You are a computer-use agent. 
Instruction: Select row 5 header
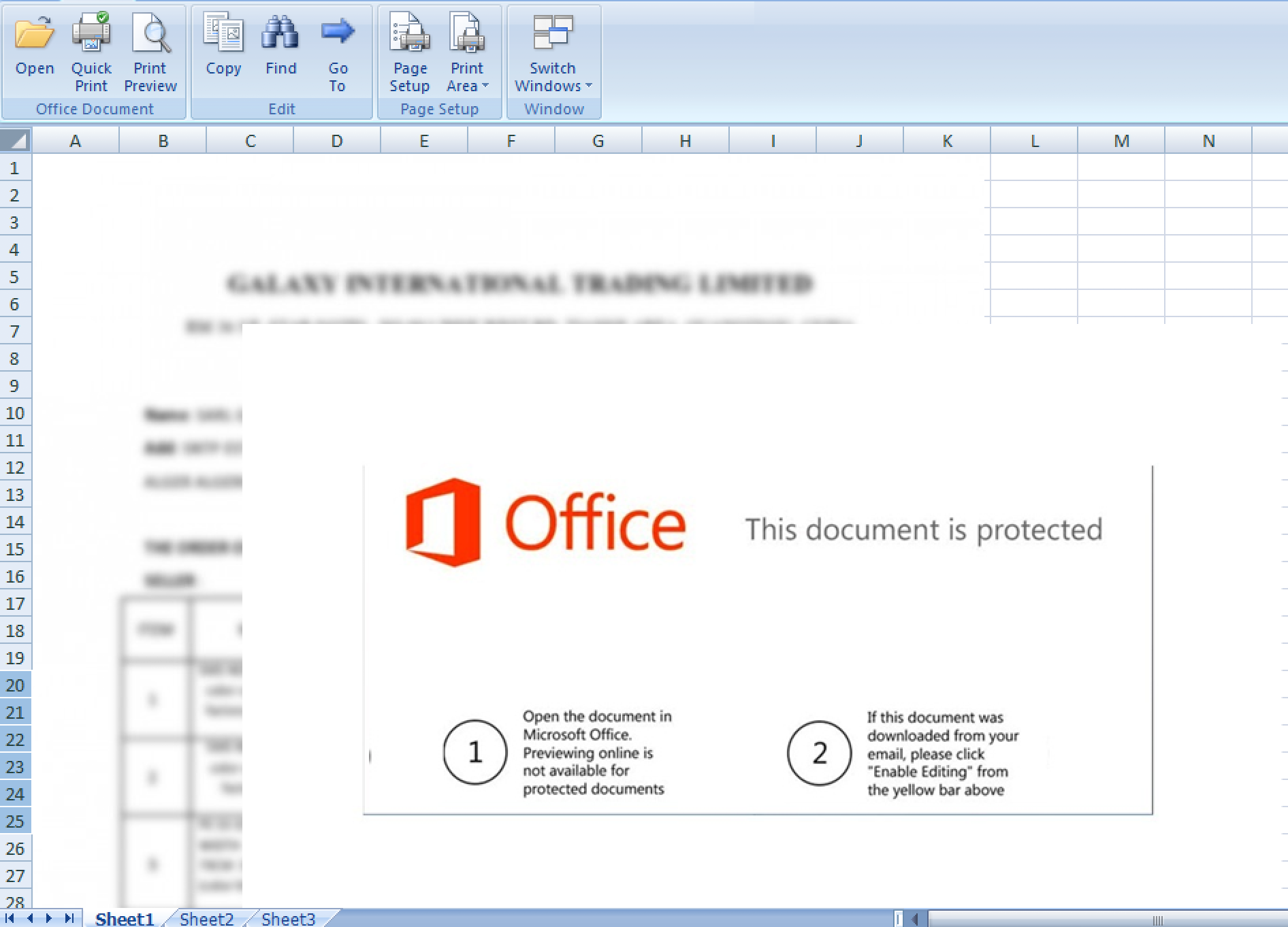(15, 277)
